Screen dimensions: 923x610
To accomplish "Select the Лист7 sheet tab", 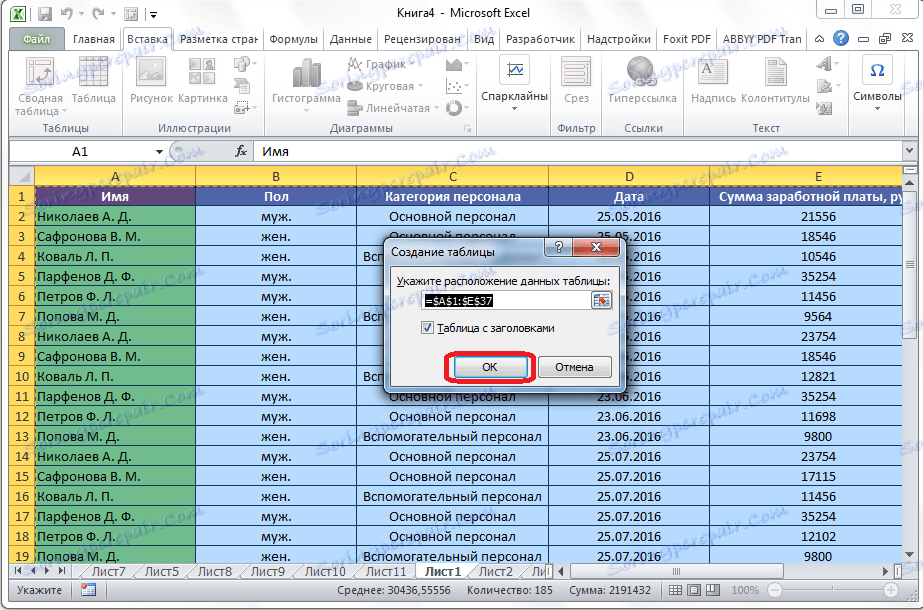I will tap(108, 571).
